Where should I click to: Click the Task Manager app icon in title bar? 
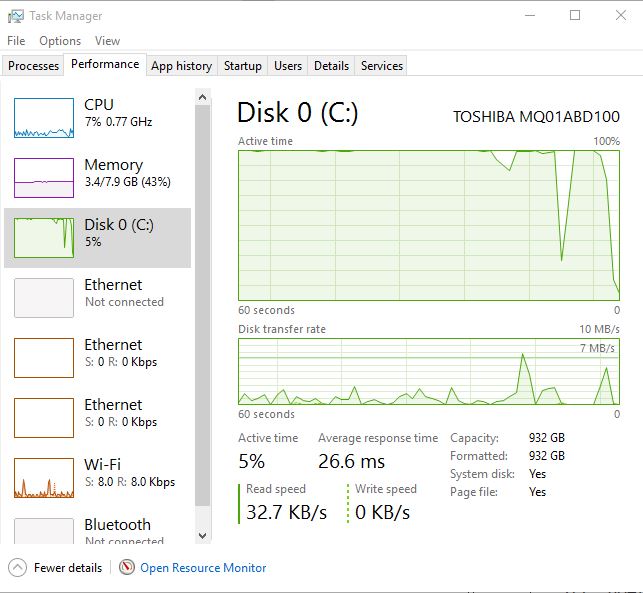pyautogui.click(x=16, y=16)
